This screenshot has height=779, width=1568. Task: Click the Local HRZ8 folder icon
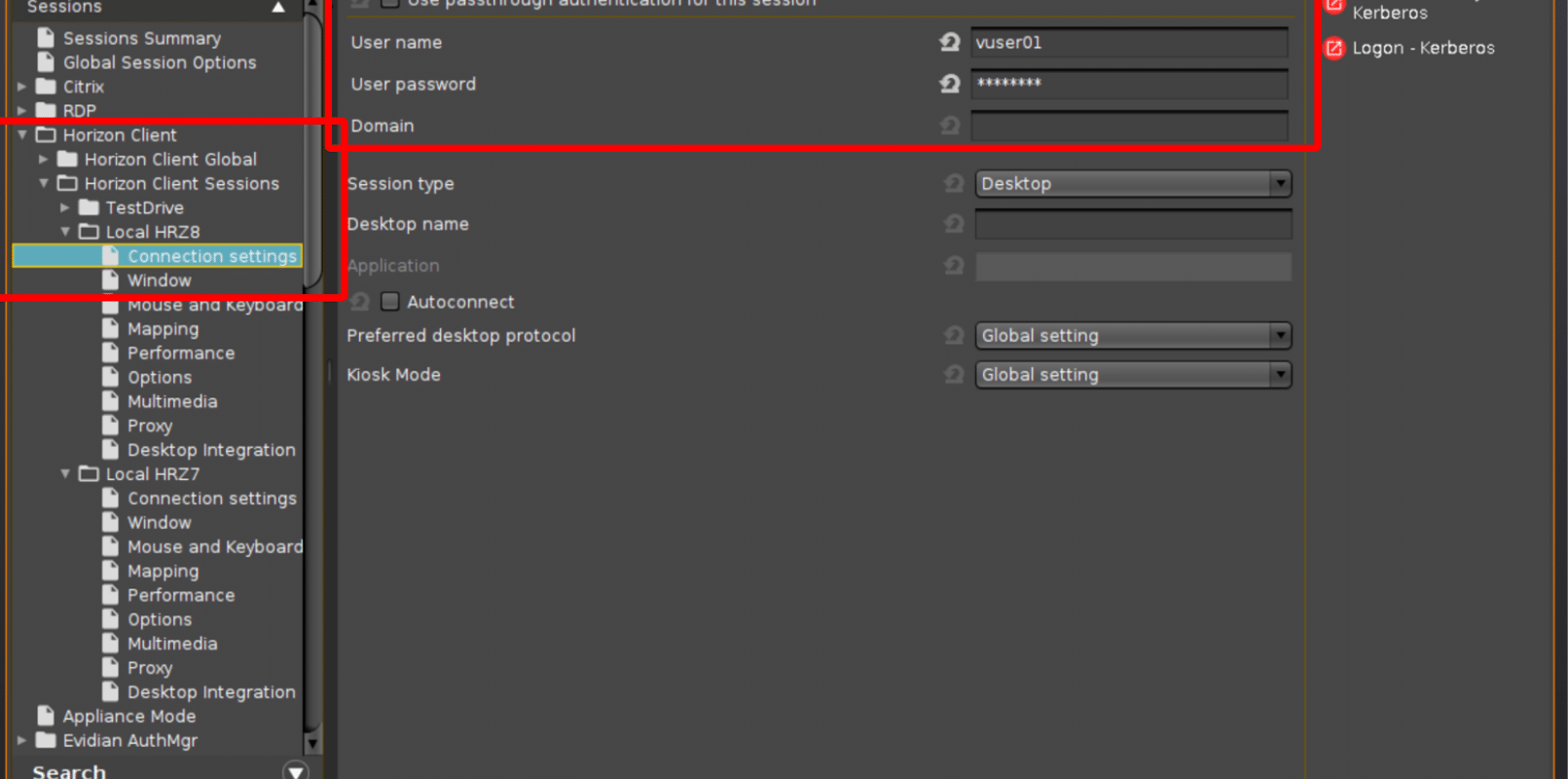point(89,232)
